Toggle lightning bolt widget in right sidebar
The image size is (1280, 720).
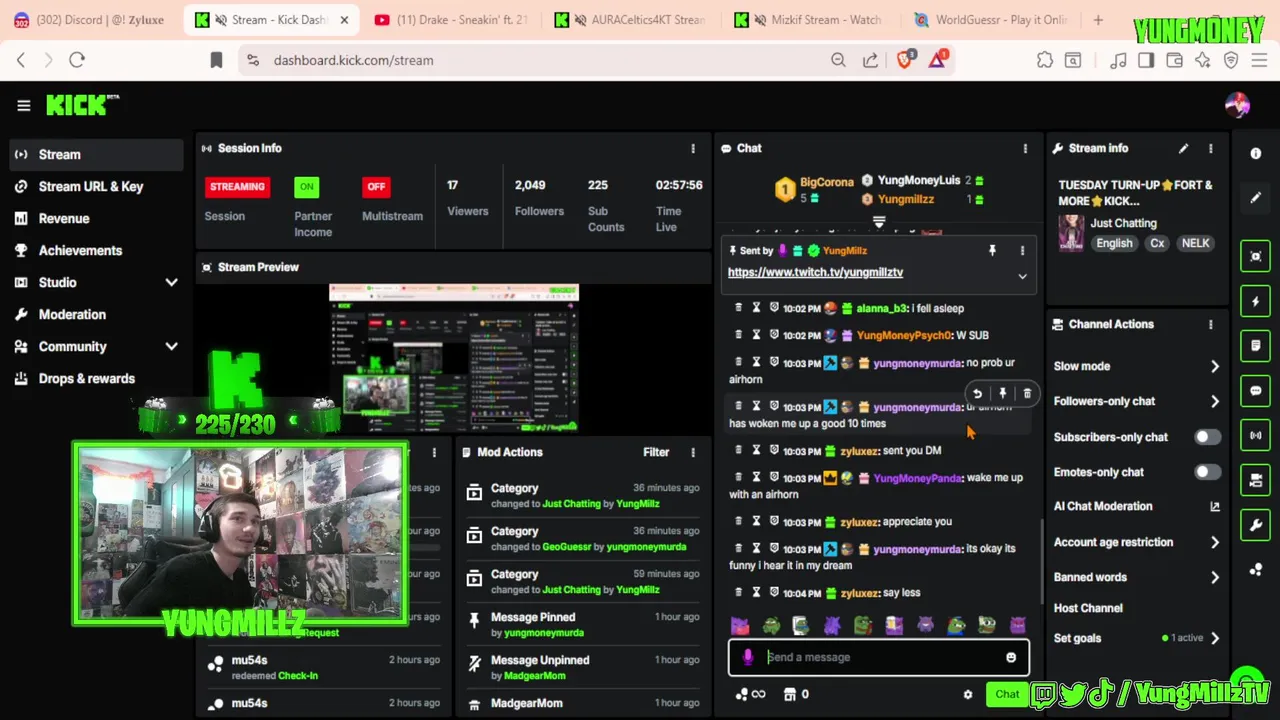[1256, 301]
